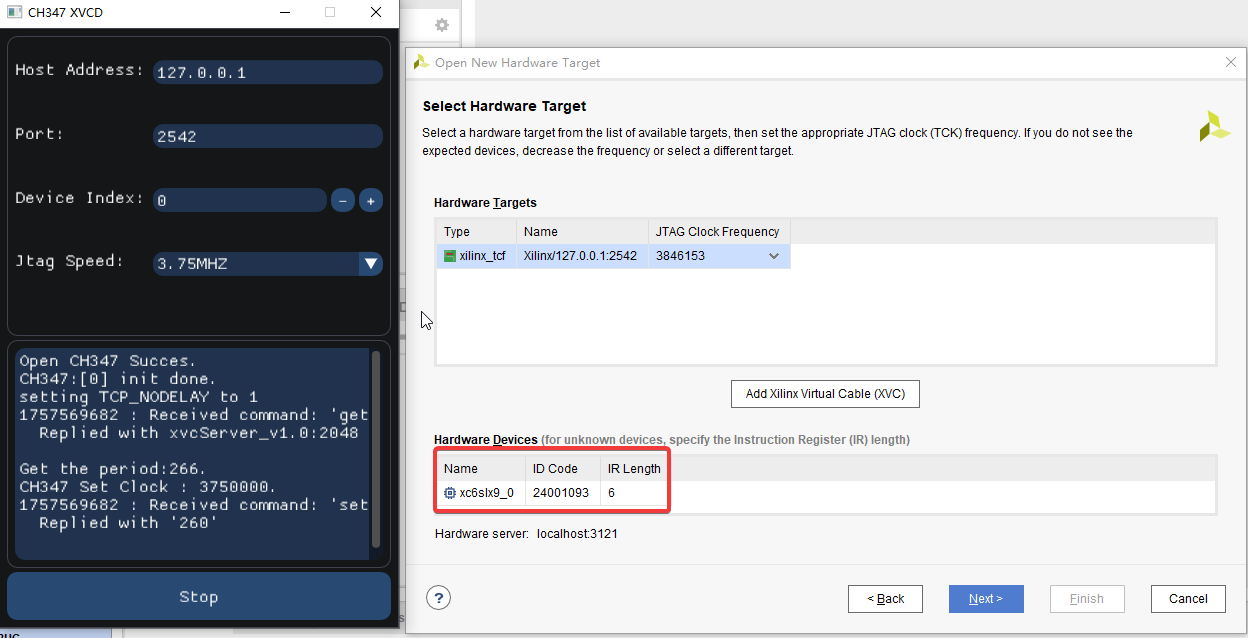1248x638 pixels.
Task: Click the xilinx_tcf green target icon
Action: coord(450,256)
